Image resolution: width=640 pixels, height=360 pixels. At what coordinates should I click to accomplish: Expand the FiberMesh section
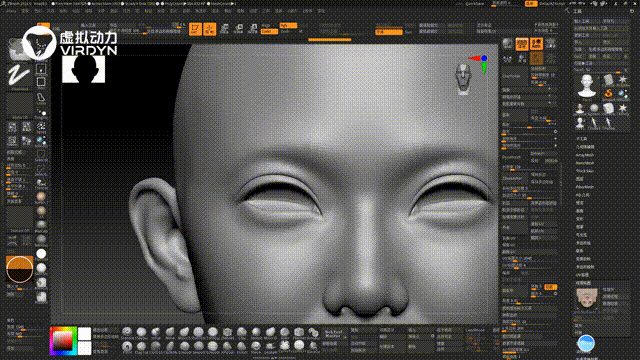(x=585, y=187)
